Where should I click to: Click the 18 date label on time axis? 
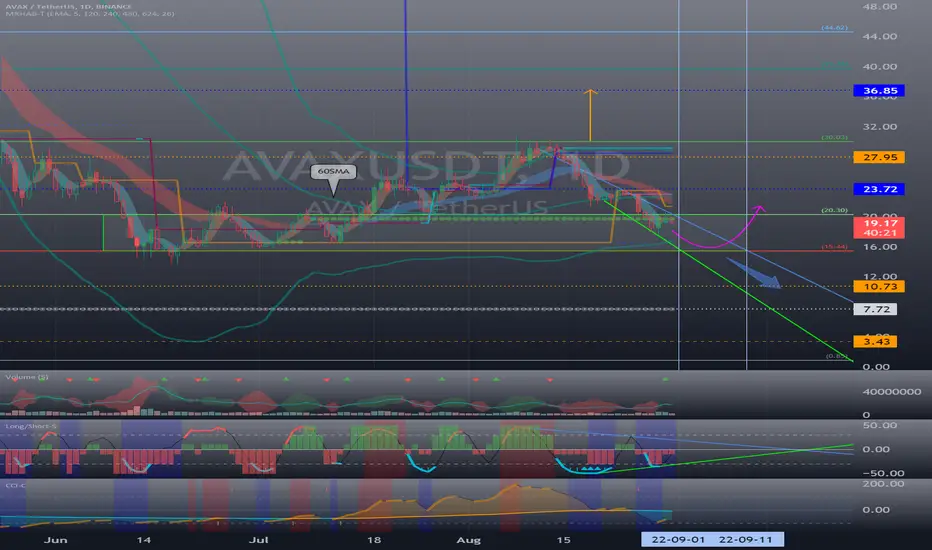(x=373, y=540)
